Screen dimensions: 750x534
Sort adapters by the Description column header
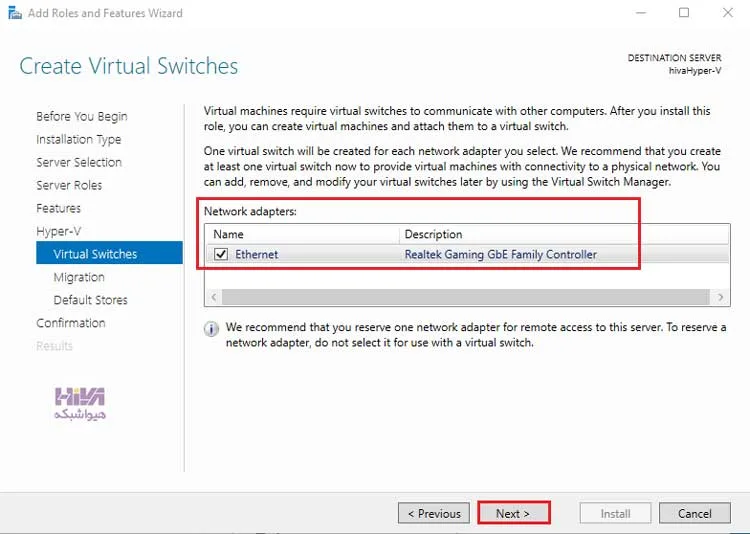pyautogui.click(x=564, y=234)
